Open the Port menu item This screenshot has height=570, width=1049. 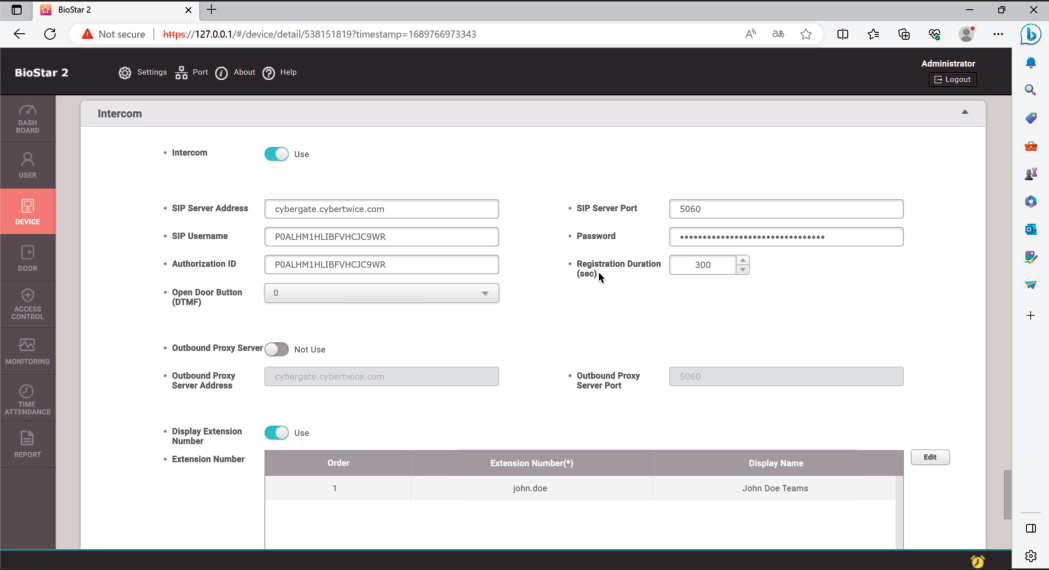191,72
